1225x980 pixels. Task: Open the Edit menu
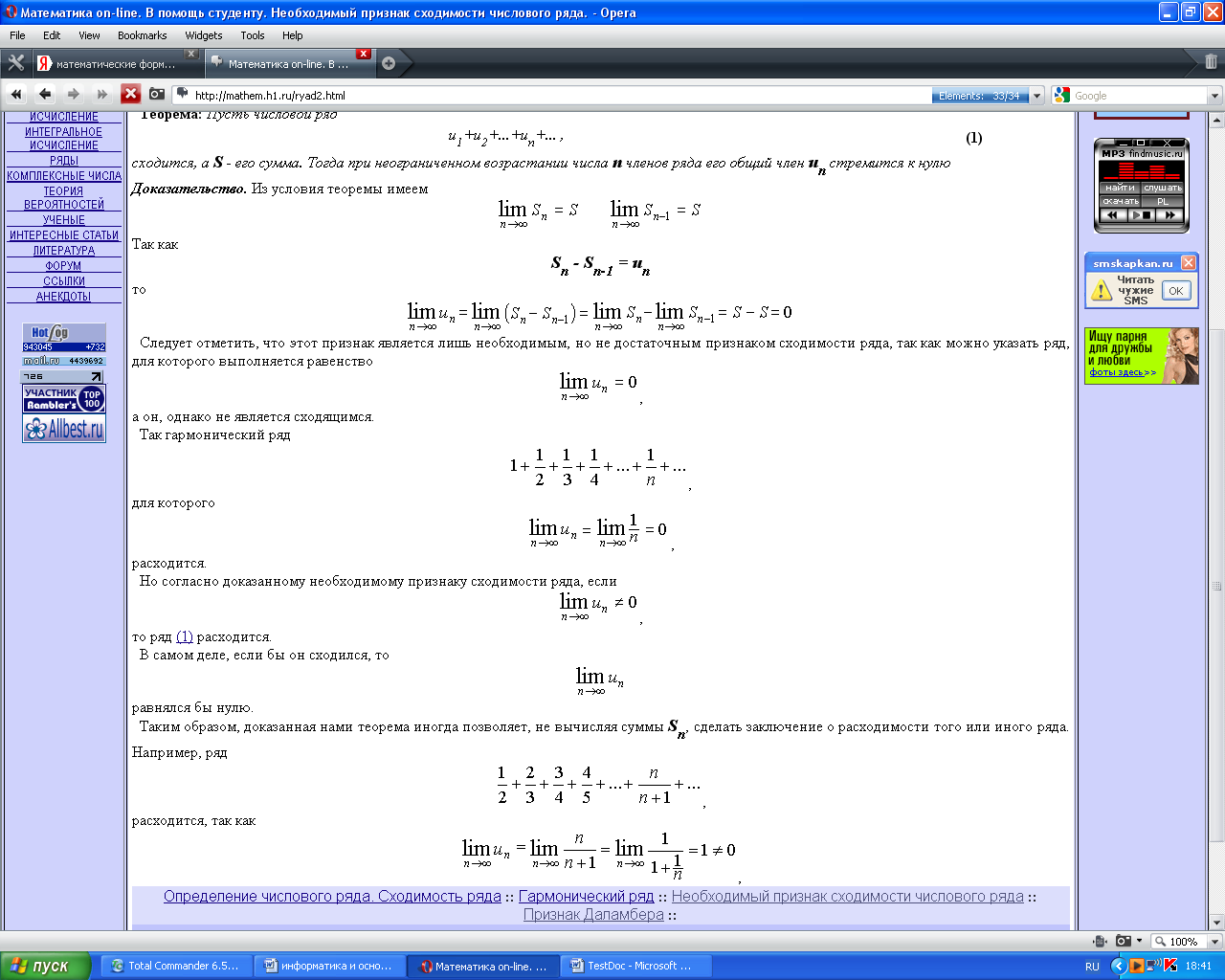point(52,35)
